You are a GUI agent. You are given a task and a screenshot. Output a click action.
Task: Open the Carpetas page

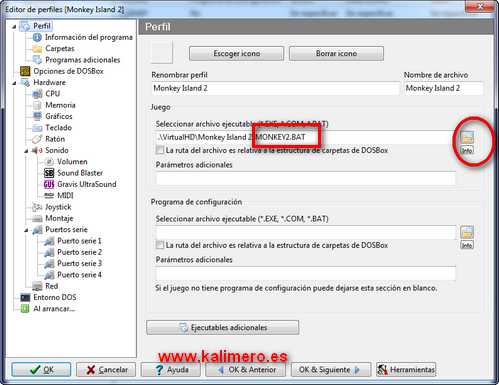click(60, 49)
